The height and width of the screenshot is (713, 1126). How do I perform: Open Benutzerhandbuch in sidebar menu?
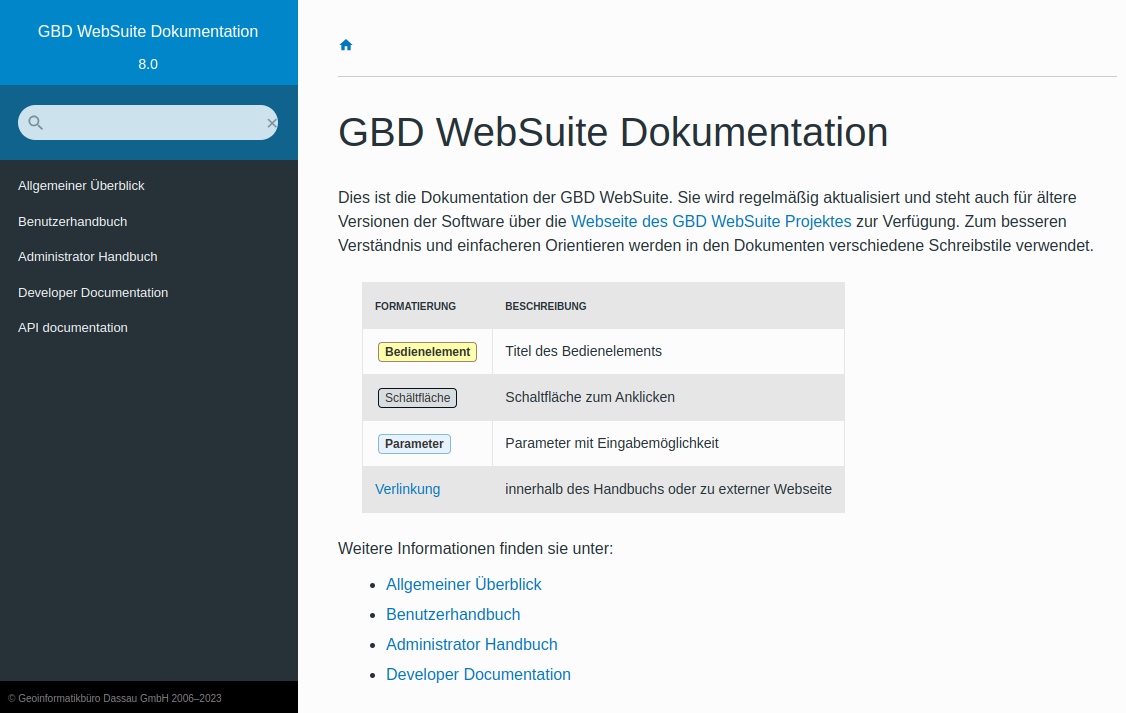point(72,222)
